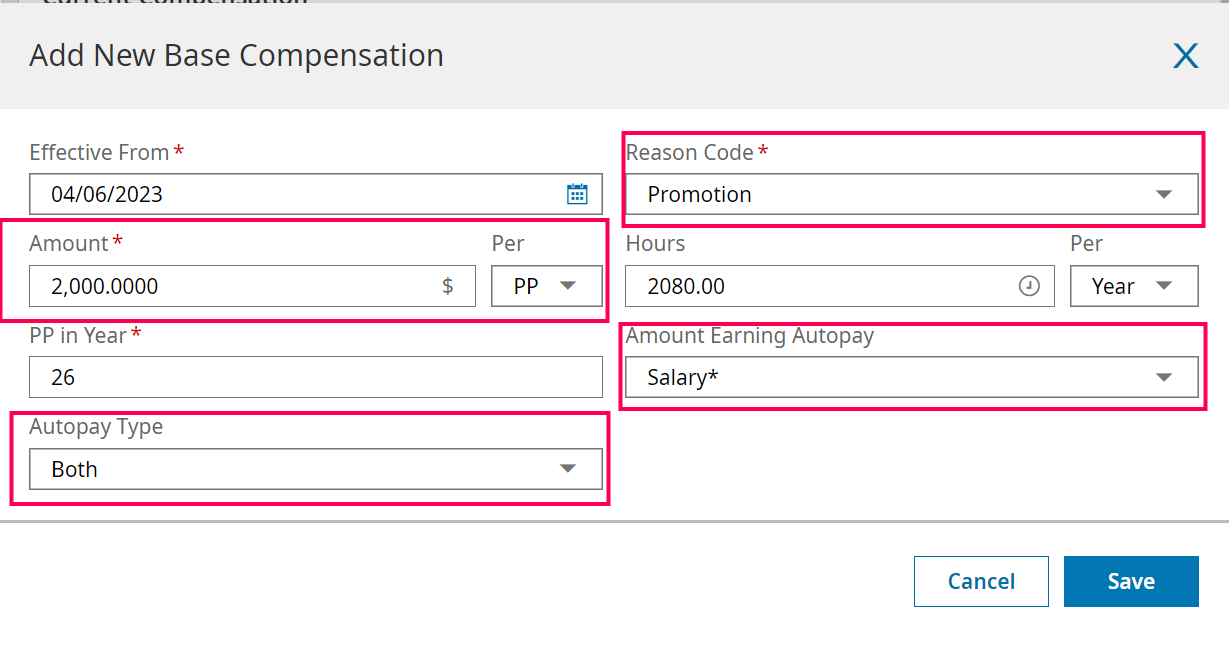Screen dimensions: 1229x651
Task: Click the clock icon in Hours field
Action: [1029, 286]
